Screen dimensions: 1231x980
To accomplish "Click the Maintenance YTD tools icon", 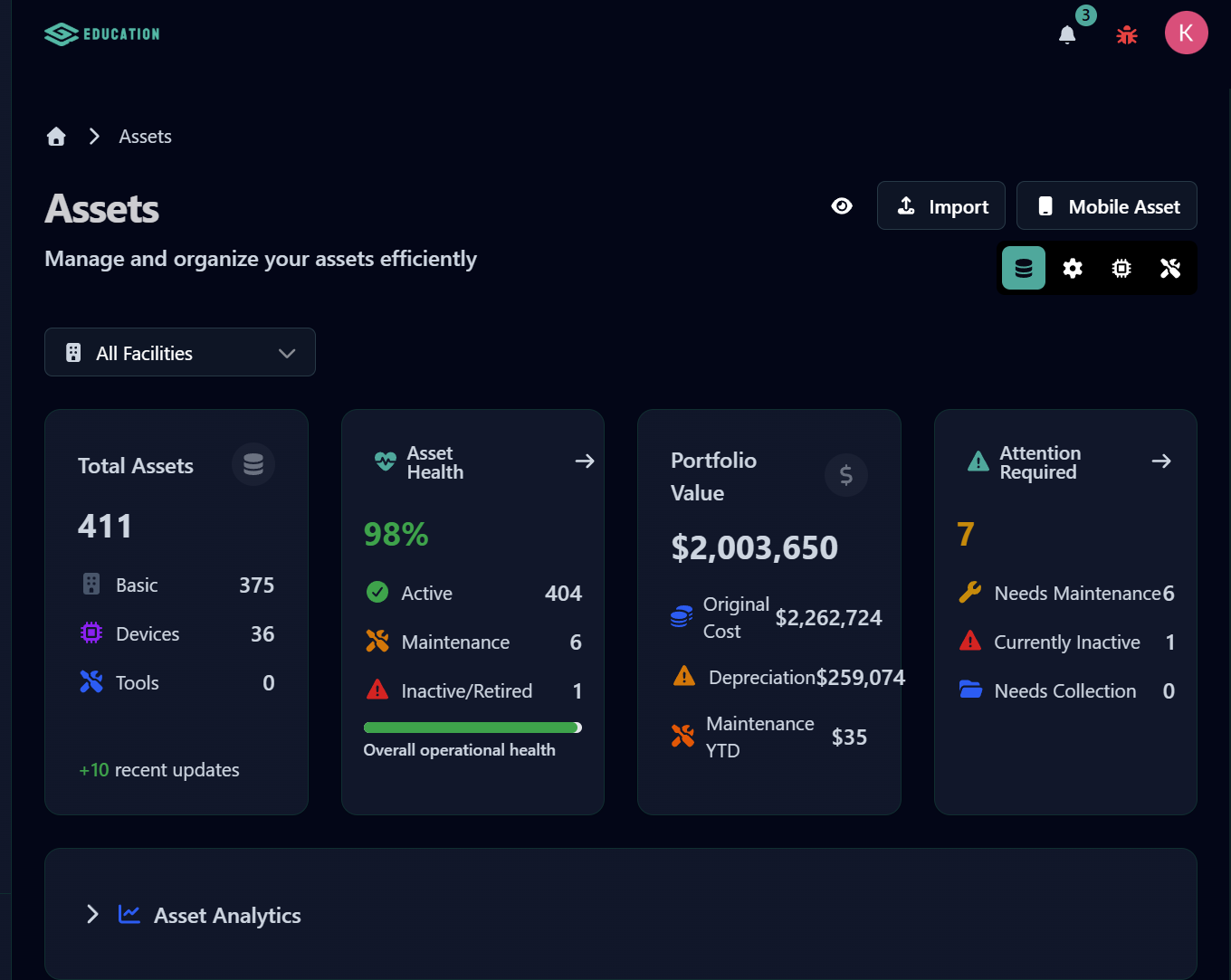I will pyautogui.click(x=682, y=737).
